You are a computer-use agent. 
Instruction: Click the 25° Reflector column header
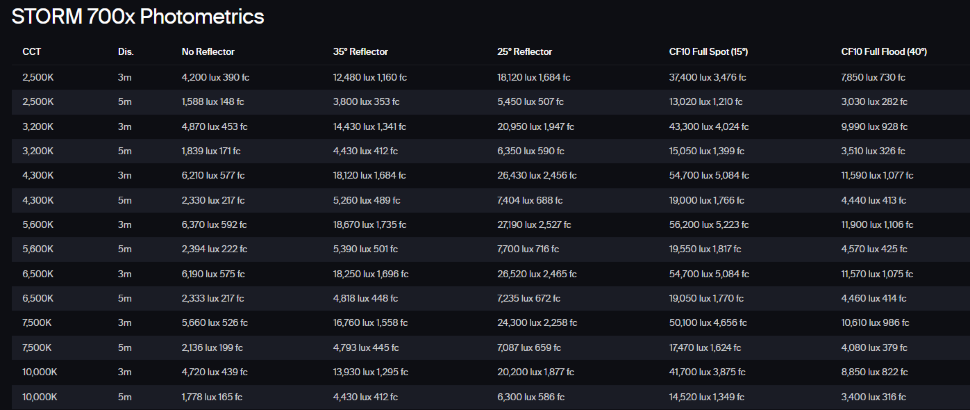pos(524,52)
